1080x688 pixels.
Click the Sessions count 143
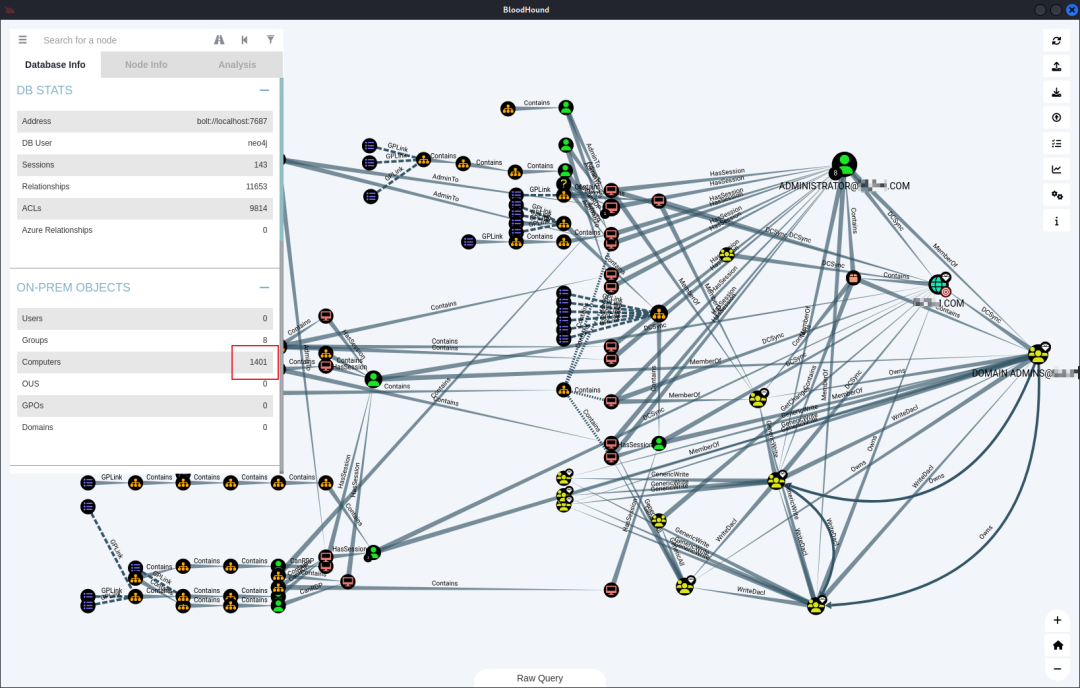pyautogui.click(x=260, y=165)
